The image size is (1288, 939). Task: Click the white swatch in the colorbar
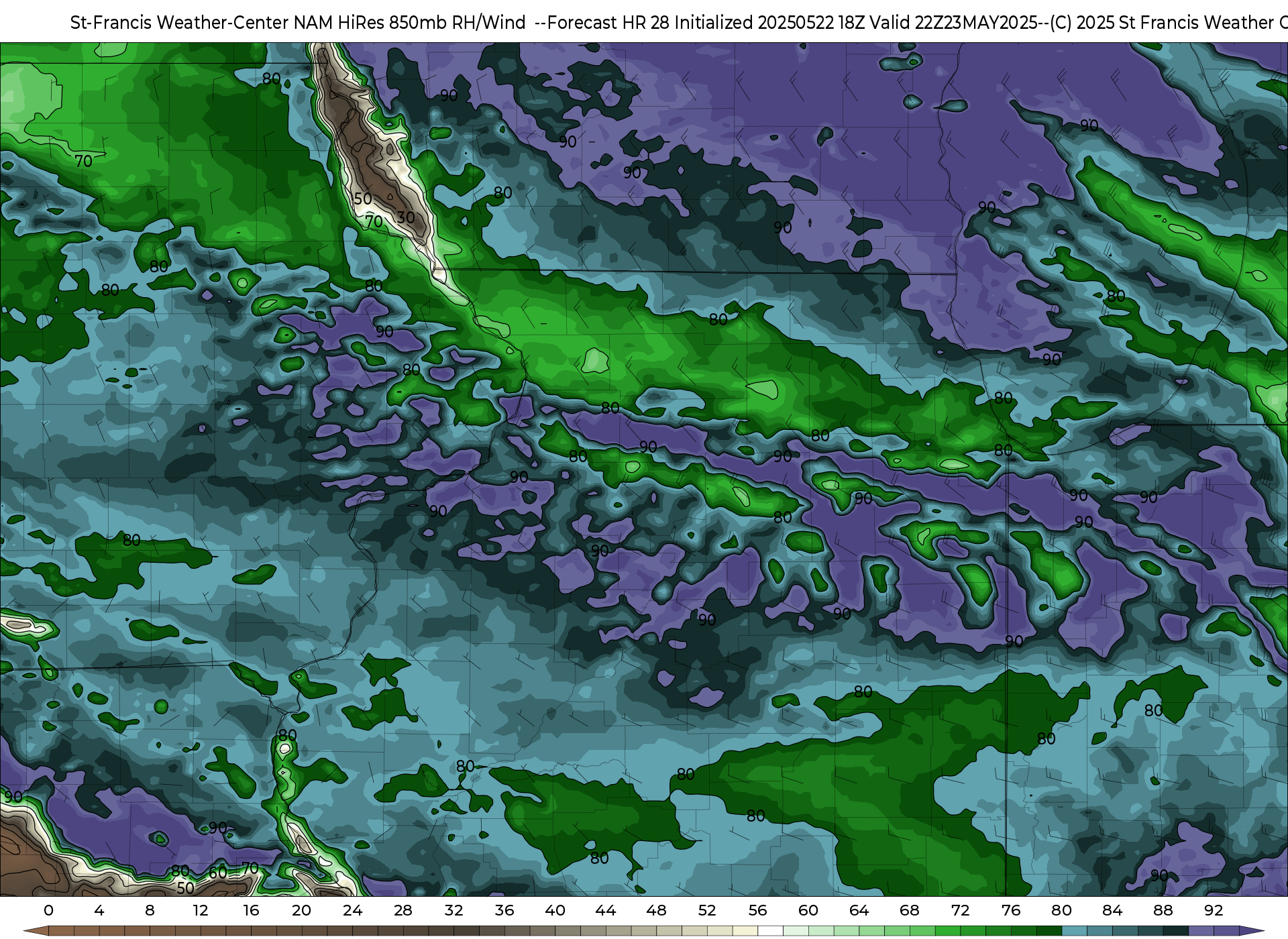coord(770,931)
